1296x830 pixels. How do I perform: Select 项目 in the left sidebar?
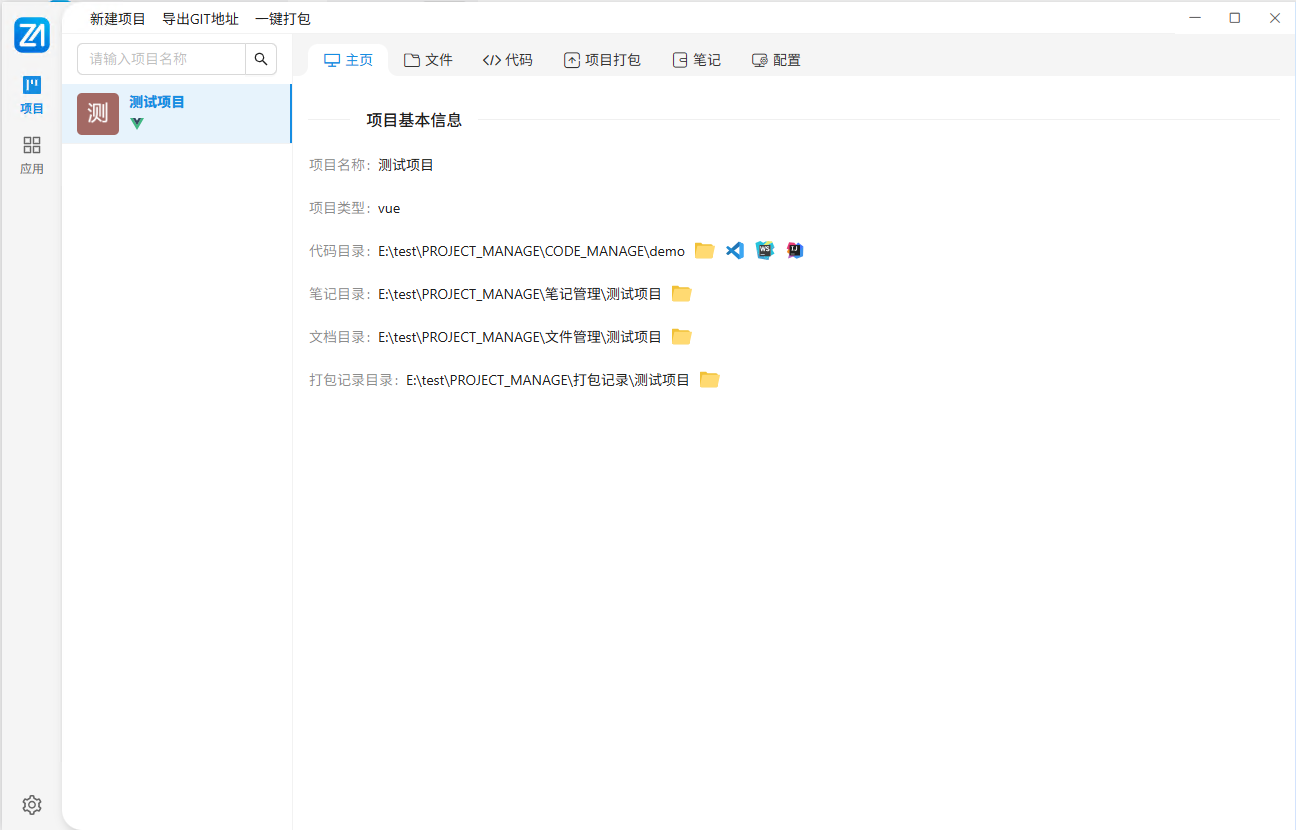click(32, 95)
